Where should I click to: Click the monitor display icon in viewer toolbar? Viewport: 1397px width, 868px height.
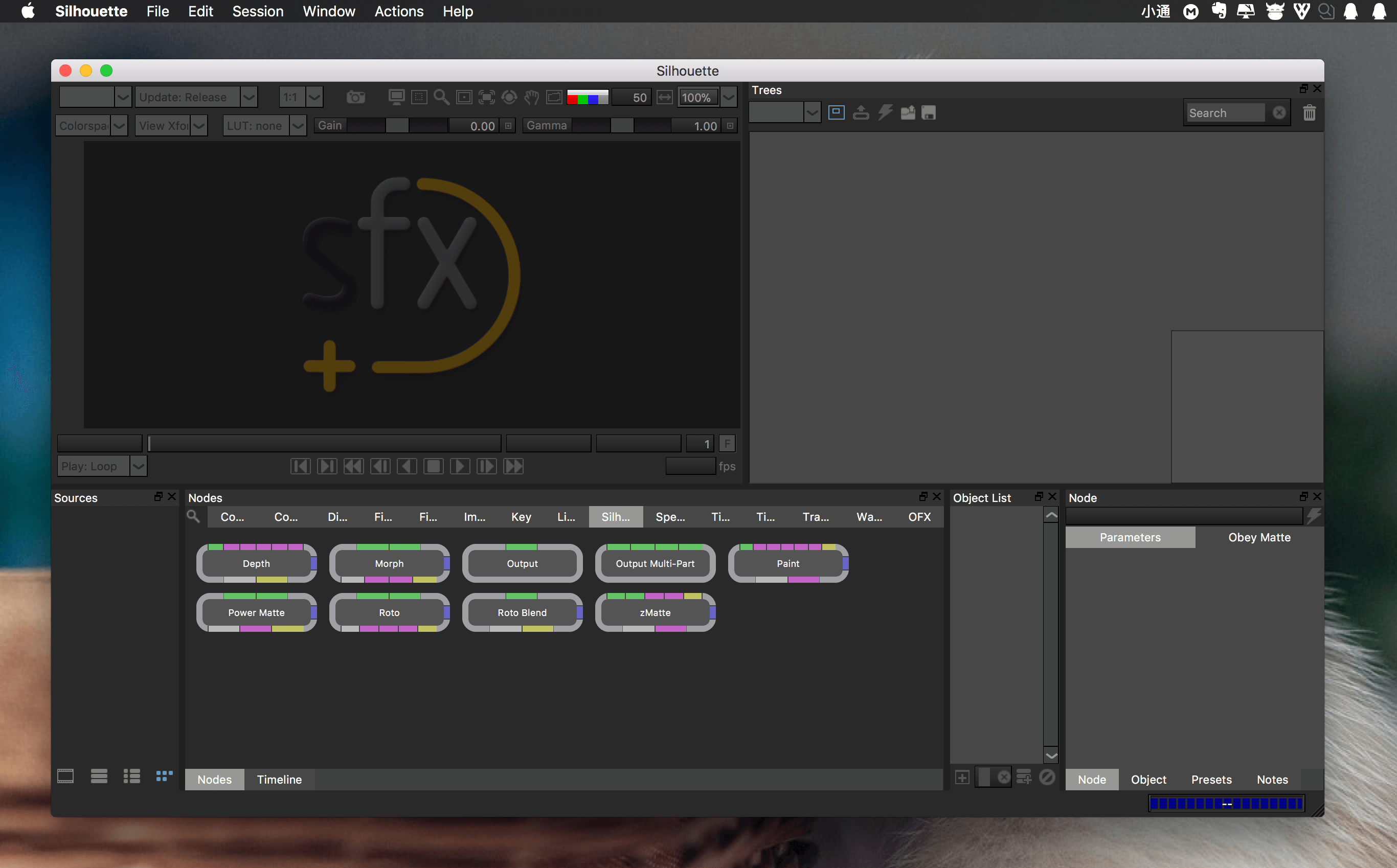pos(396,97)
